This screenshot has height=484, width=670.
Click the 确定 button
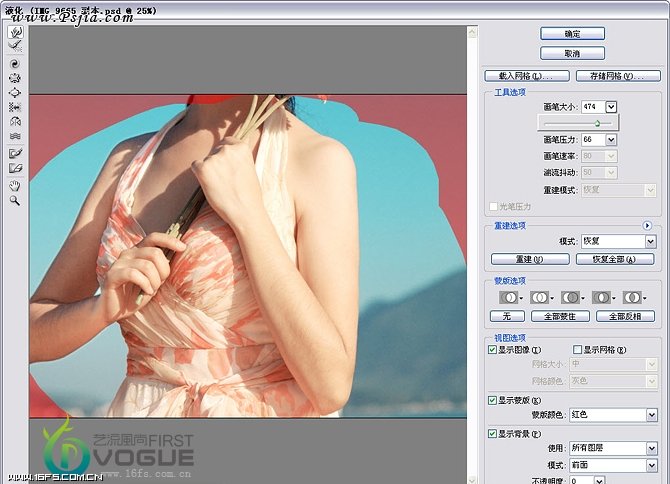[x=572, y=33]
